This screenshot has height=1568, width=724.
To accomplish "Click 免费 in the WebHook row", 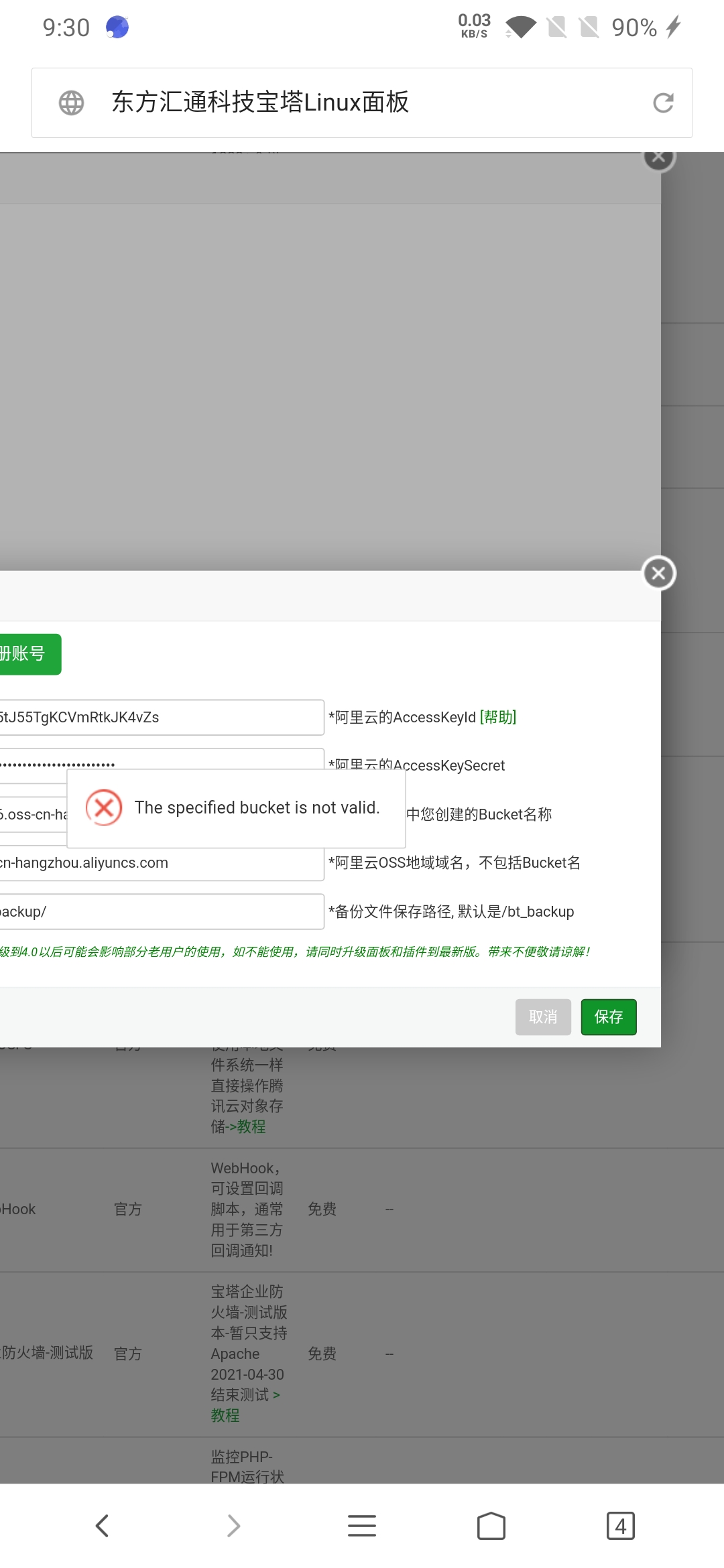I will [322, 1210].
